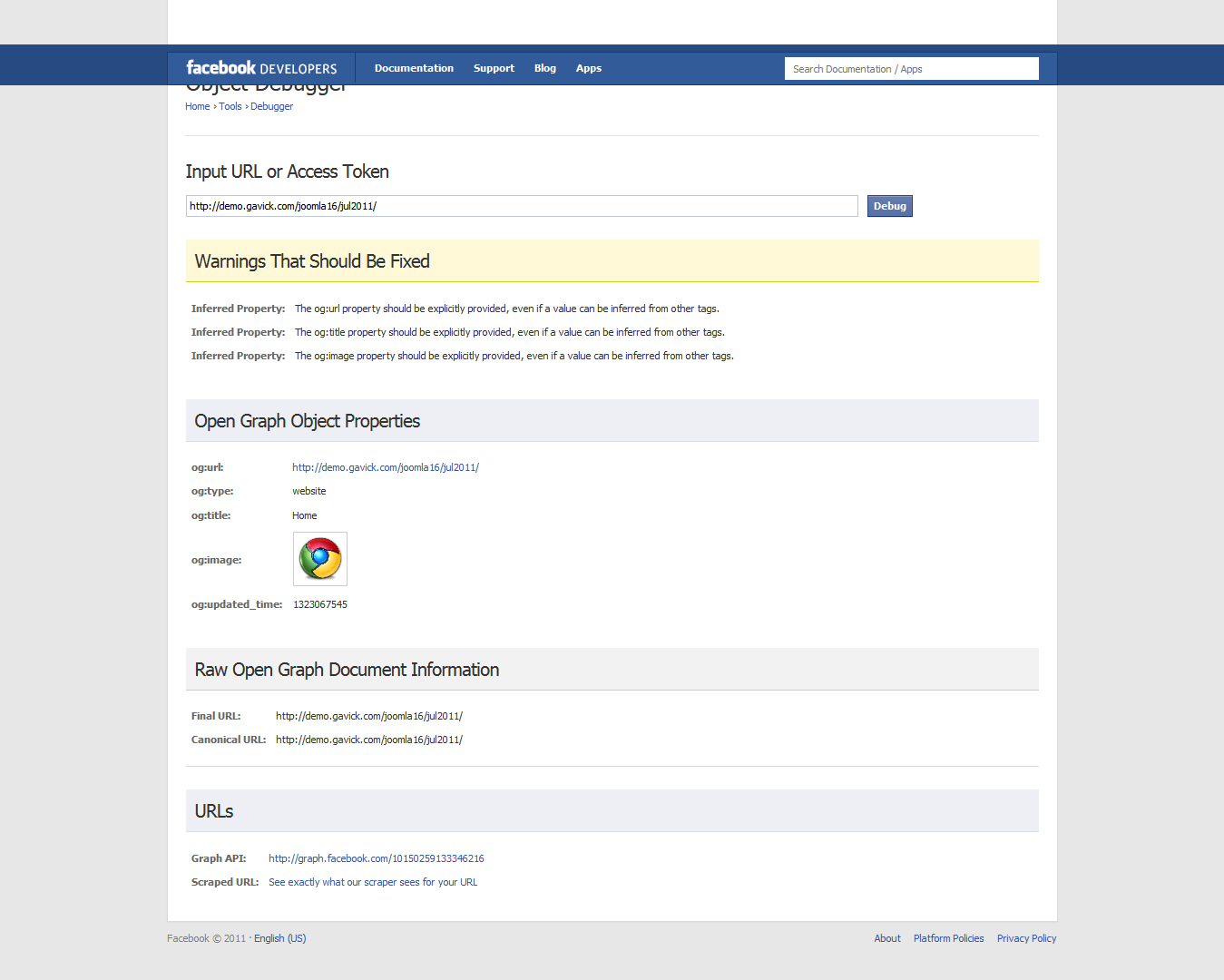1224x980 pixels.
Task: Select the Canonical URL value text
Action: pyautogui.click(x=369, y=740)
